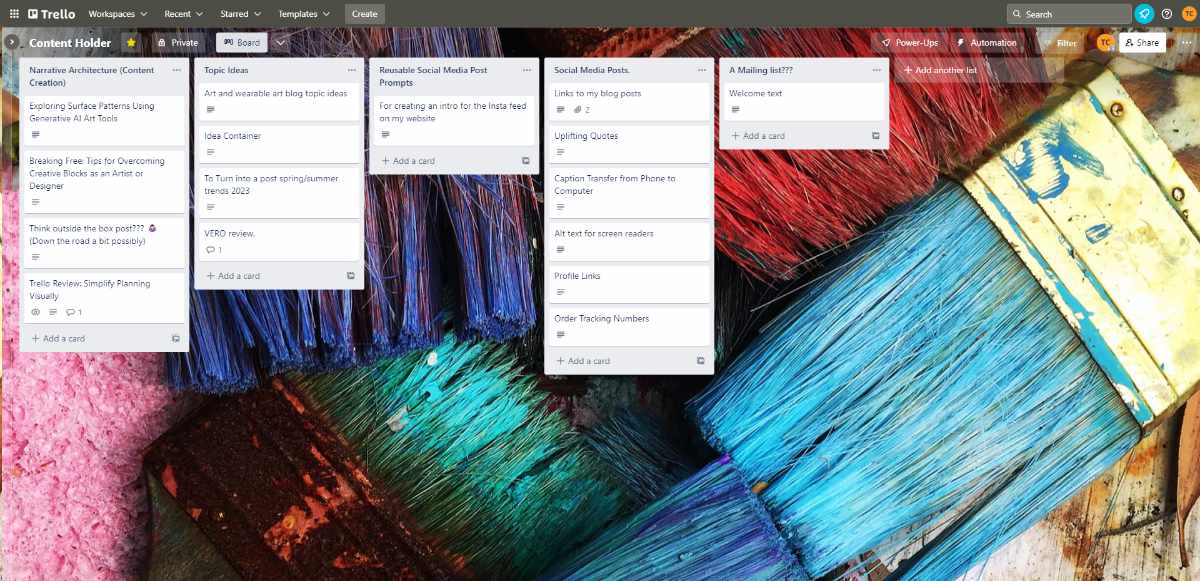The width and height of the screenshot is (1200, 581).
Task: Click the Trello logo
Action: (48, 13)
